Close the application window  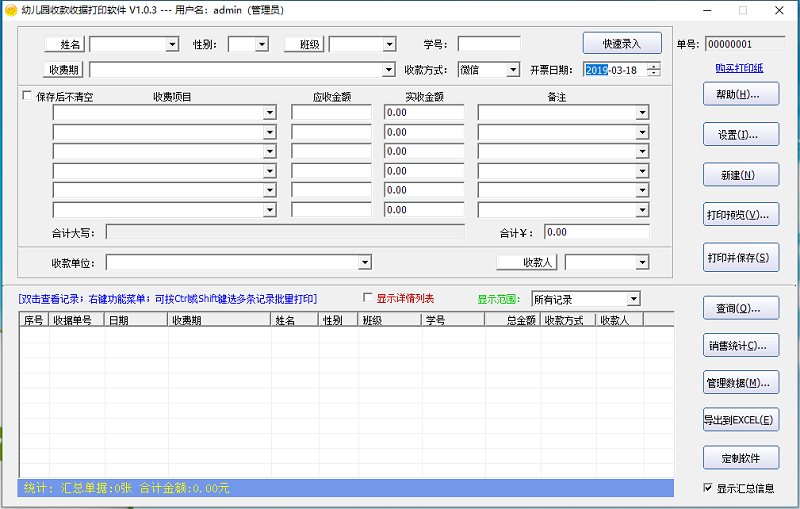coord(779,10)
